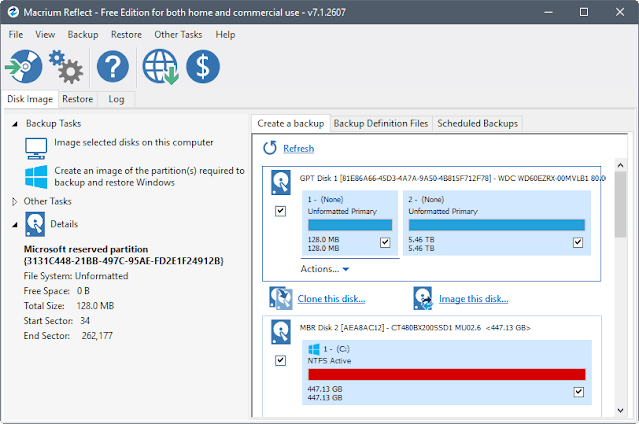Click the globe download updates icon

click(x=160, y=66)
